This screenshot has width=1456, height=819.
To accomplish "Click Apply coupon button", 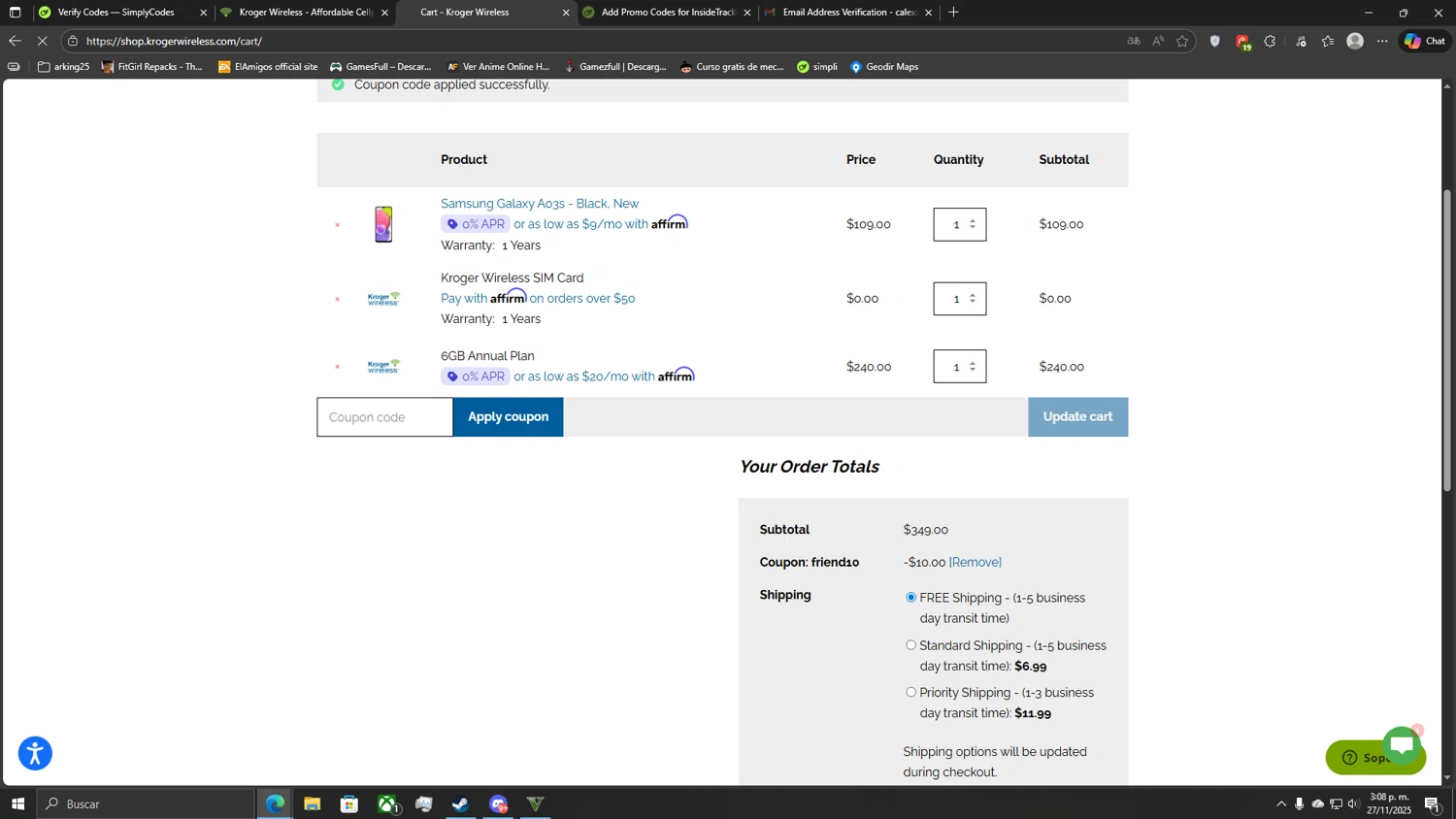I will [x=508, y=417].
